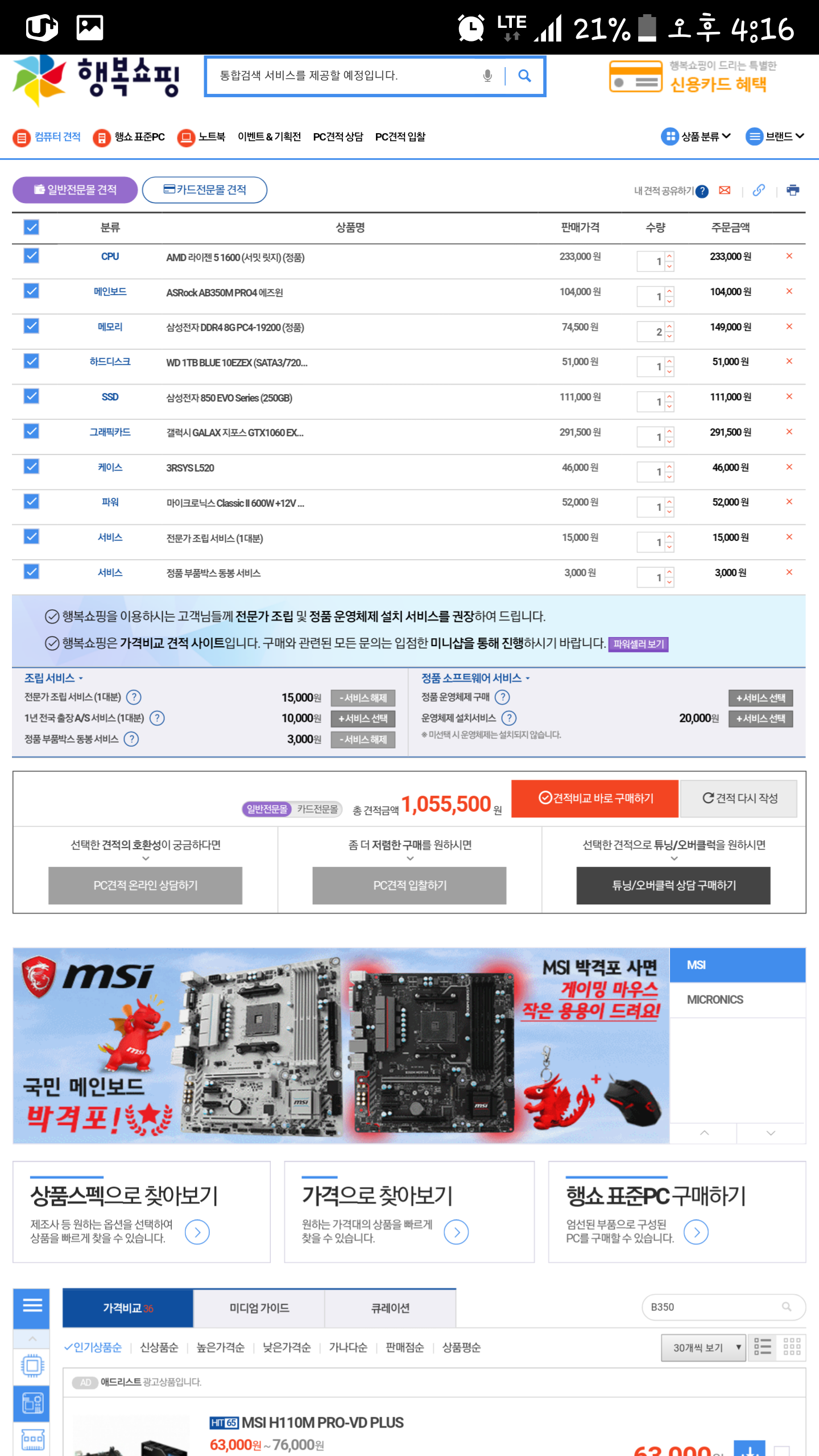Expand the 조립 서비스 section
The width and height of the screenshot is (819, 1456).
tap(54, 678)
